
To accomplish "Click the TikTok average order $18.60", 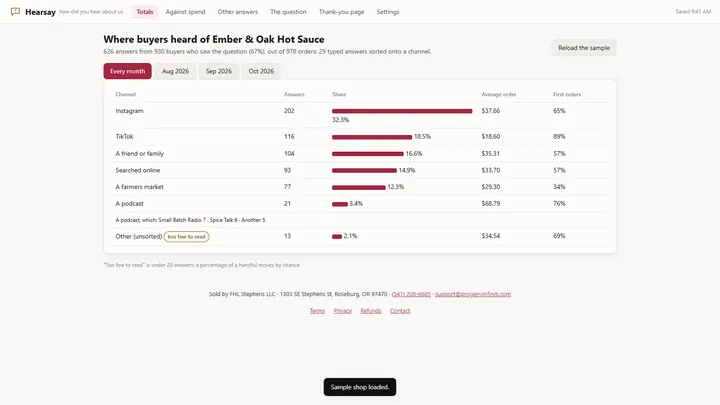I will click(x=490, y=136).
